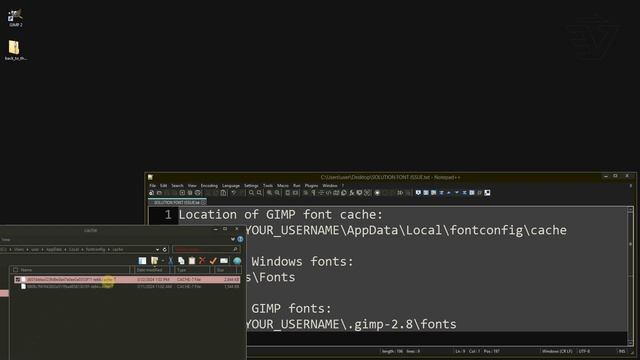
Task: Open the Edit menu in Notepad++
Action: tap(164, 186)
